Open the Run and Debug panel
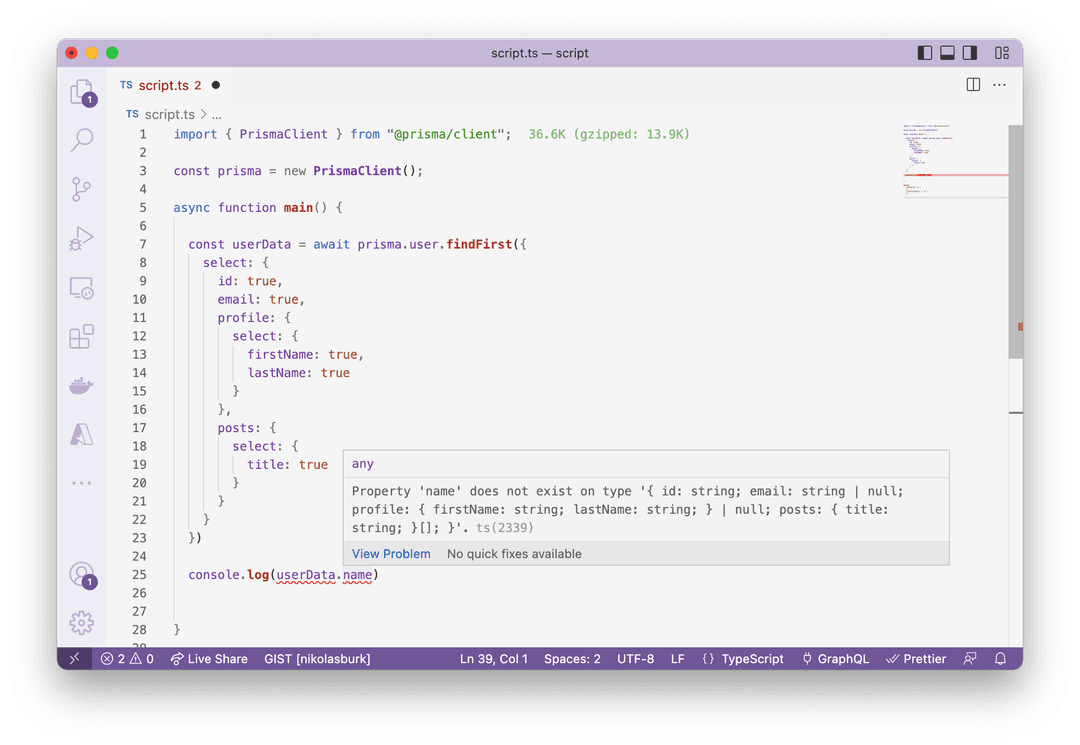The width and height of the screenshot is (1080, 745). coord(81,238)
